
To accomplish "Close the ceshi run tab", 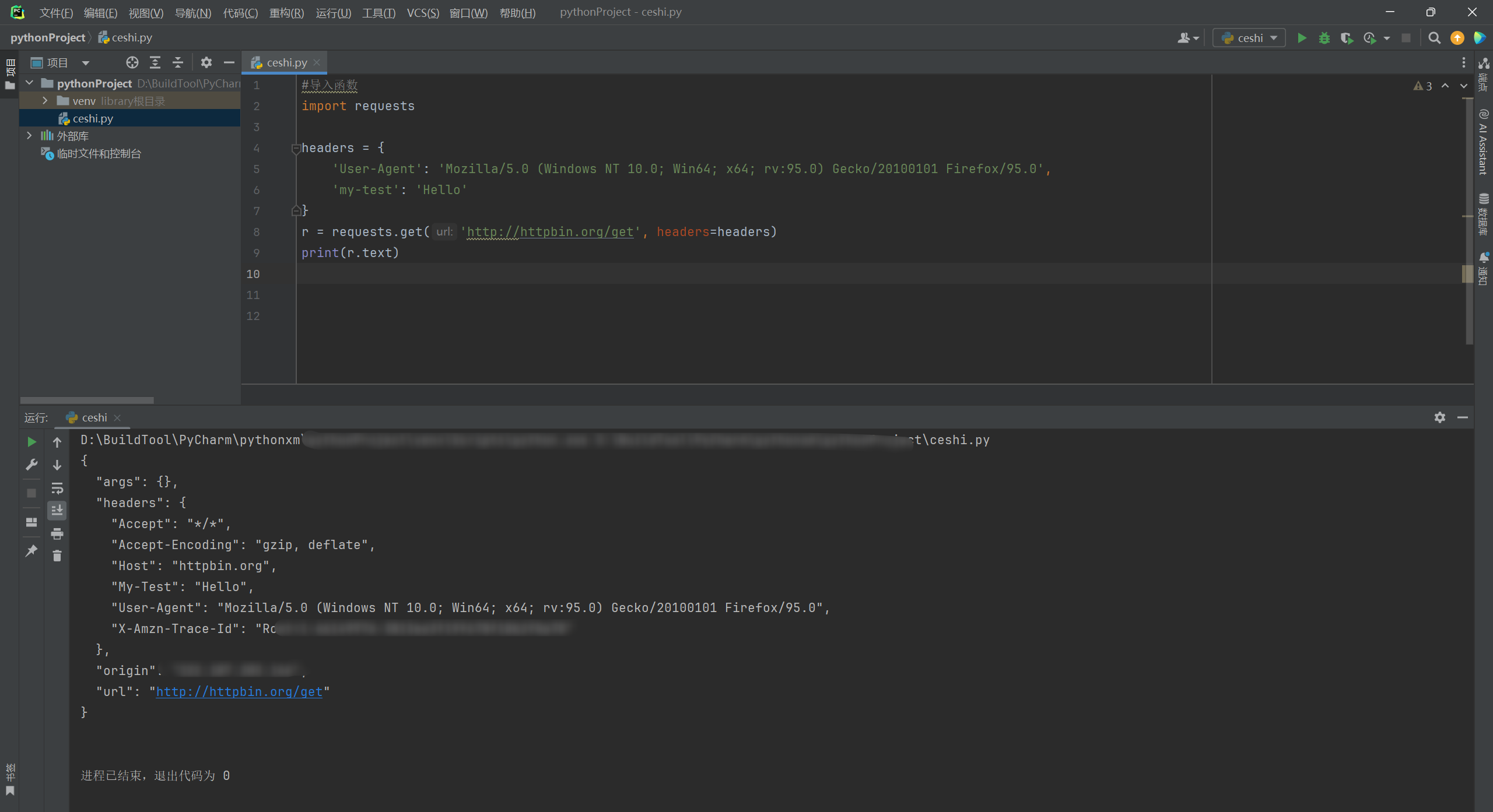I will coord(117,417).
